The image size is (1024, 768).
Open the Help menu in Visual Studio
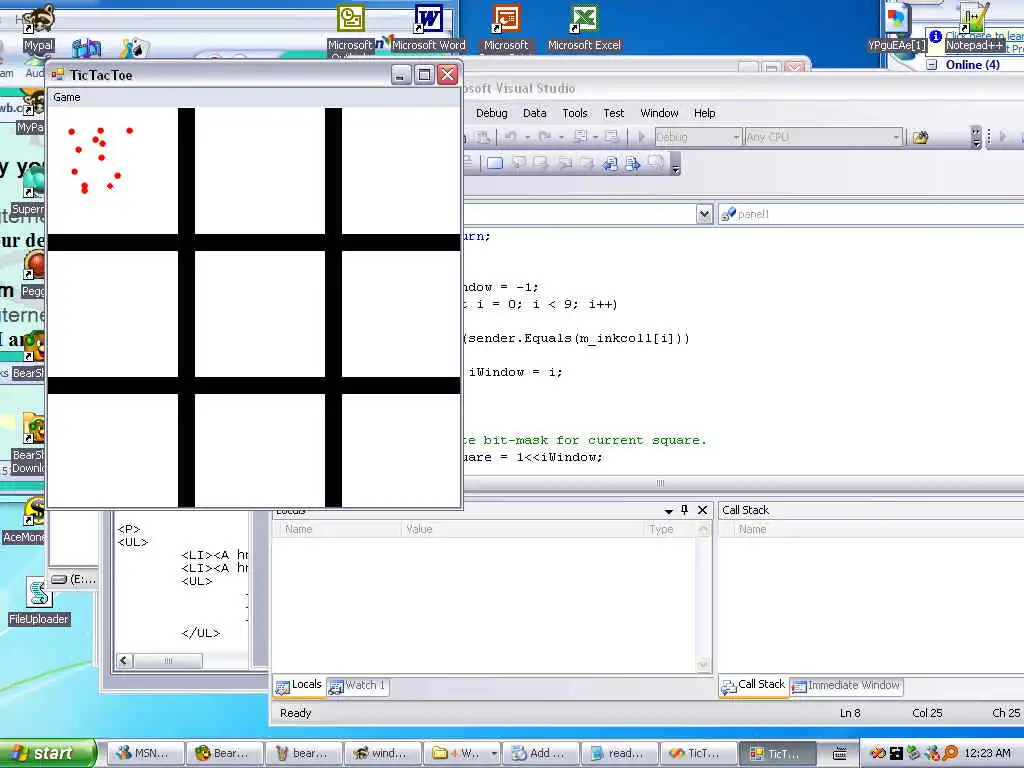coord(704,113)
